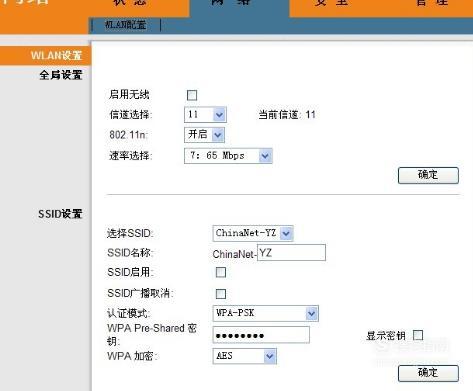The image size is (473, 391).
Task: Click the 当前信道: 11 text
Action: click(x=287, y=115)
